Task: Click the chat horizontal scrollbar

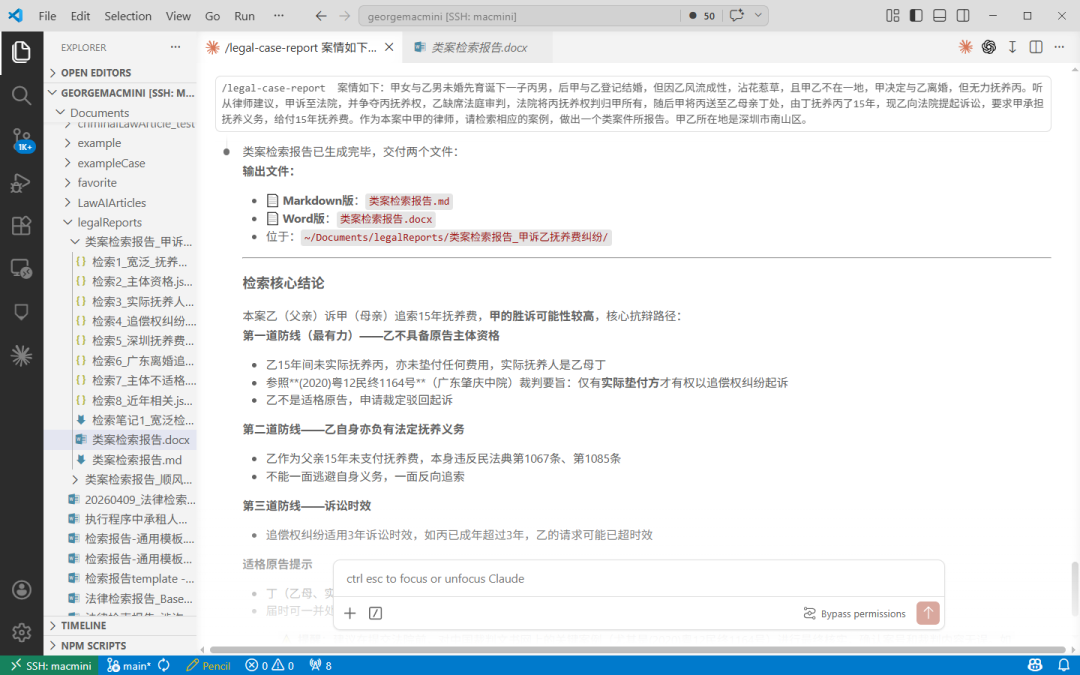Action: pos(637,650)
